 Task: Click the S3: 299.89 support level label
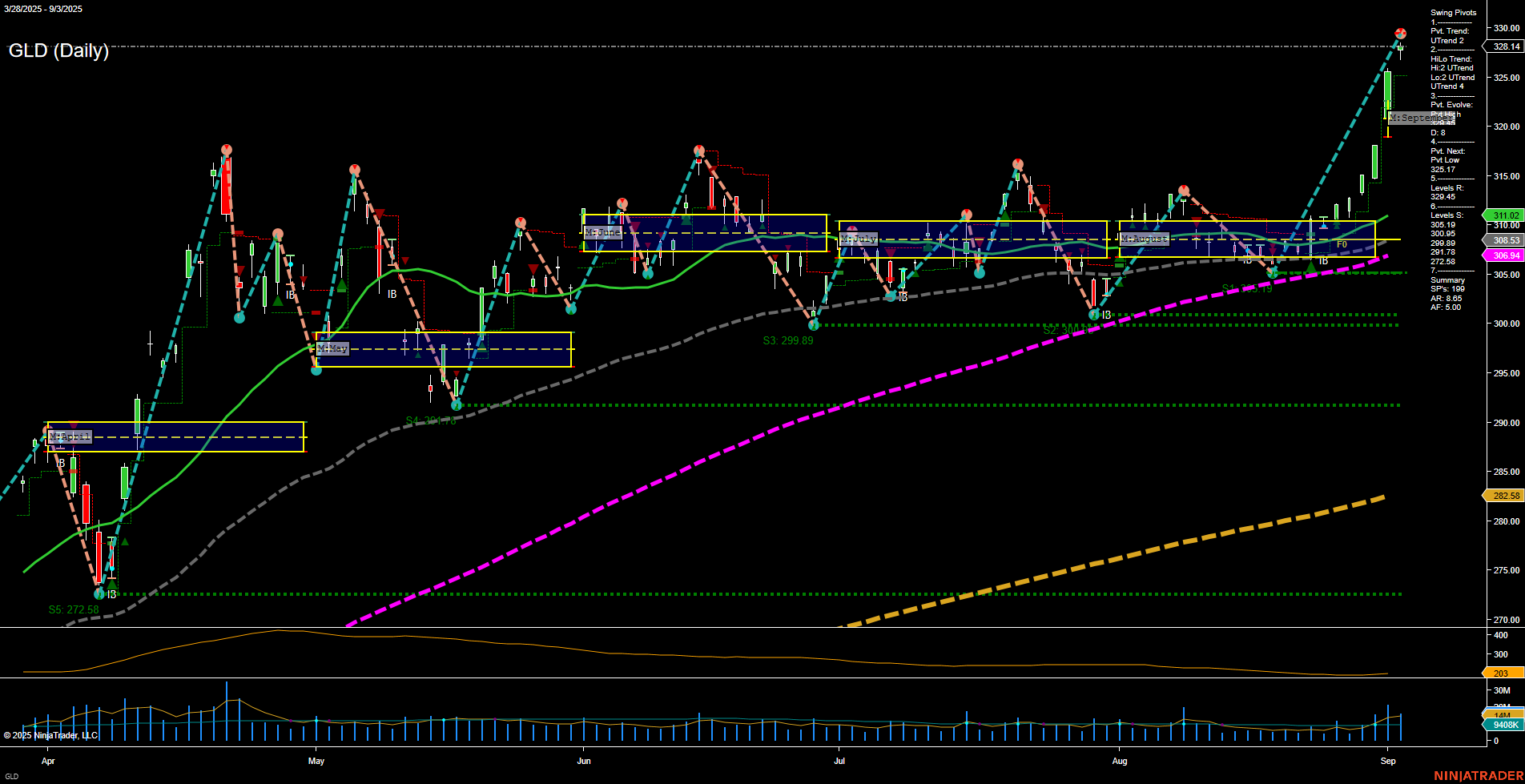tap(787, 340)
